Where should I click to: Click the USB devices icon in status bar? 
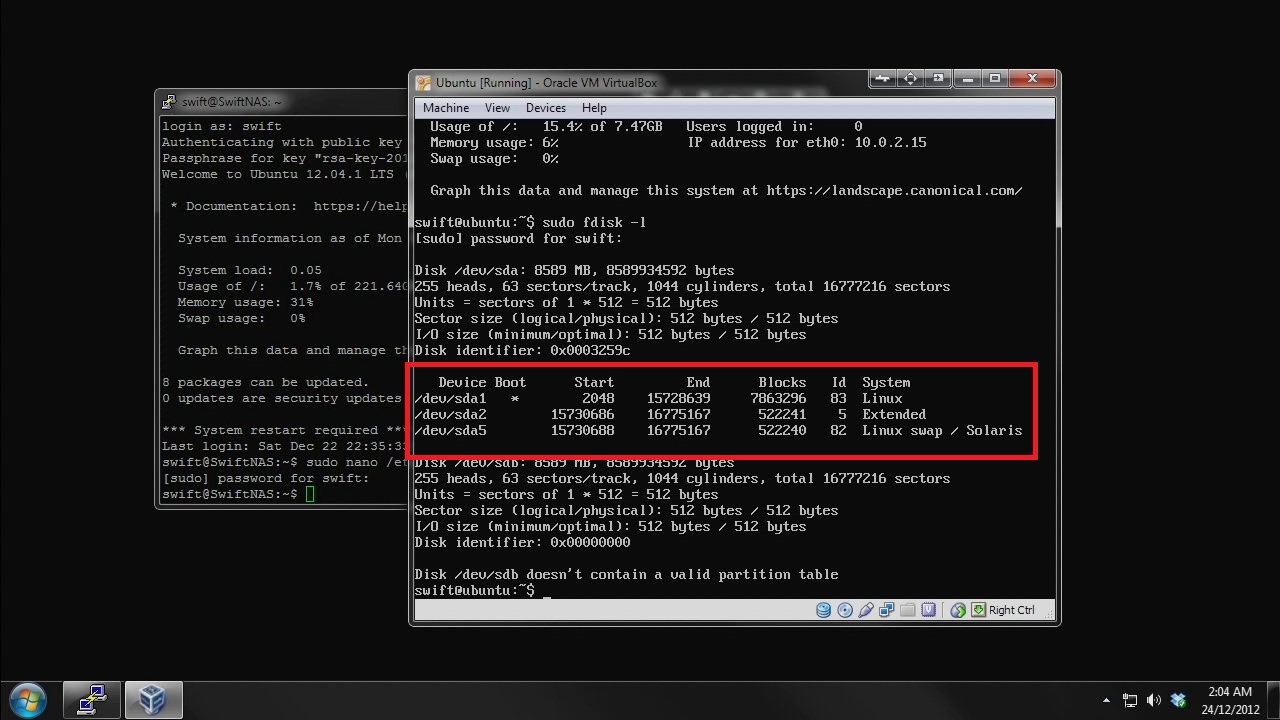pyautogui.click(x=866, y=610)
